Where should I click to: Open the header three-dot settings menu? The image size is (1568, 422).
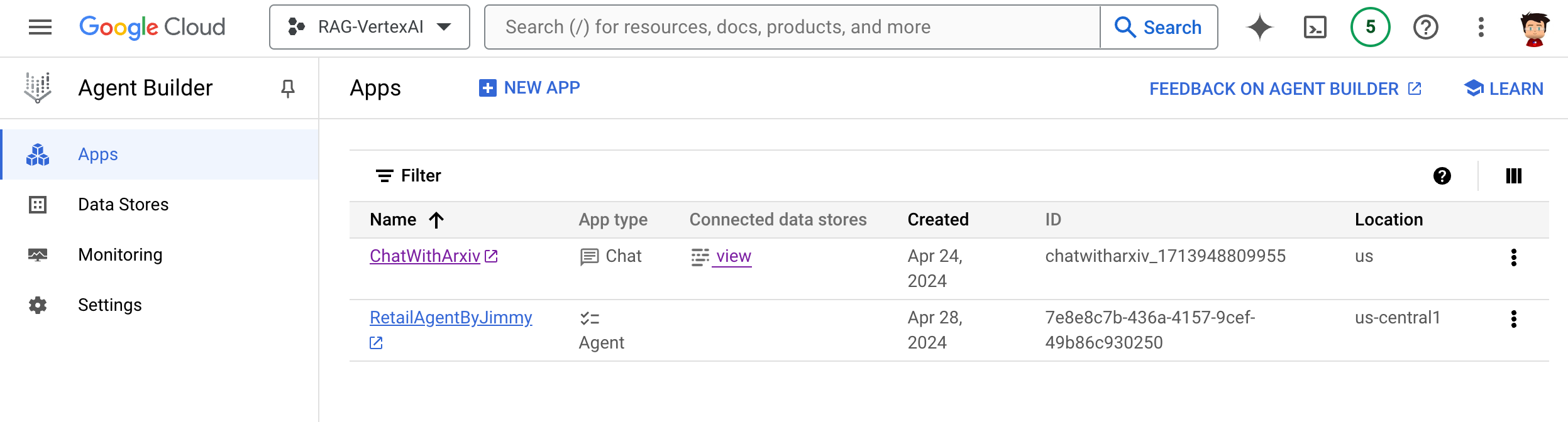[1481, 27]
